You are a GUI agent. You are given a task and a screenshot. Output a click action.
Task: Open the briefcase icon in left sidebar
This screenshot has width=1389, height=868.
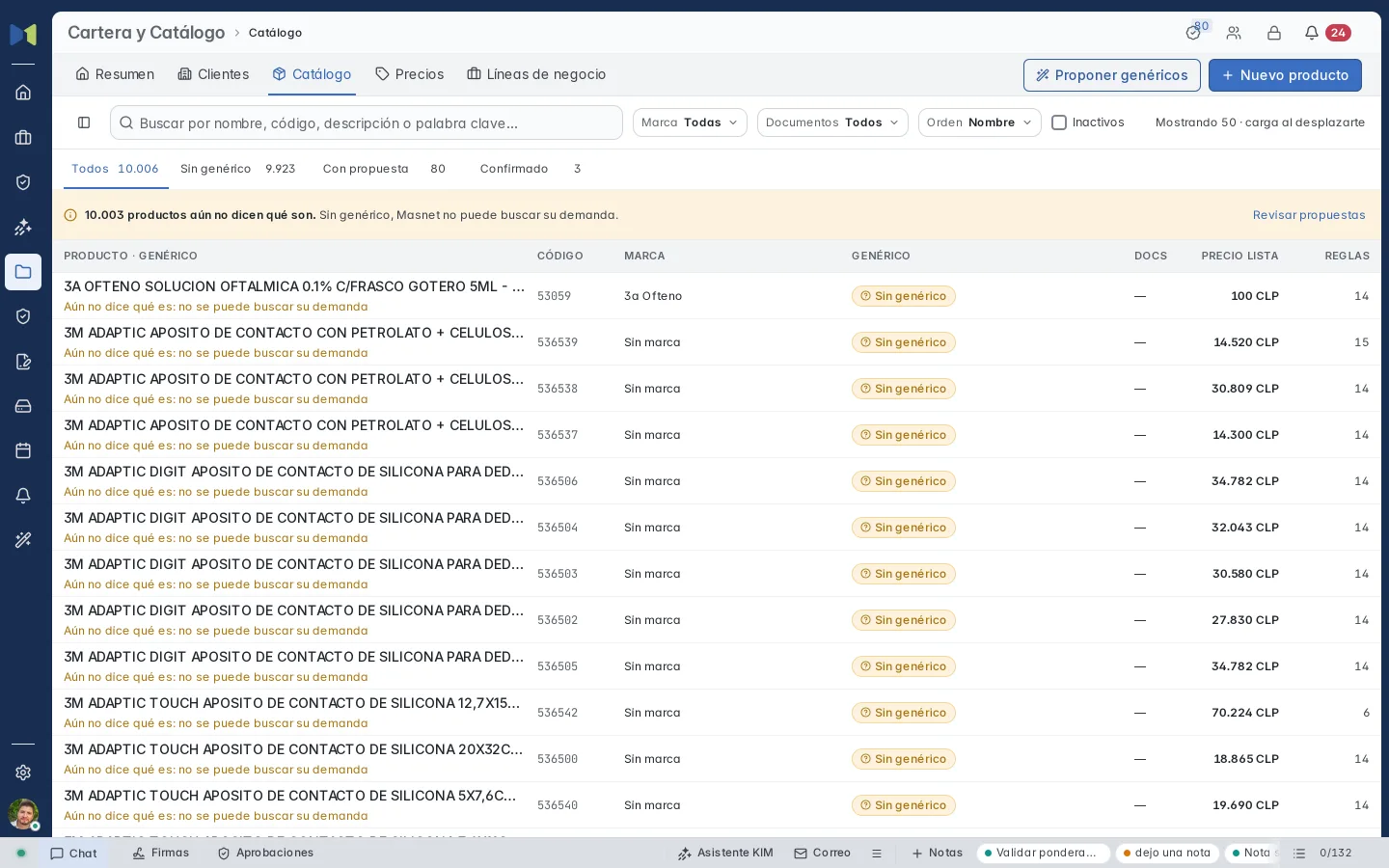click(x=23, y=138)
